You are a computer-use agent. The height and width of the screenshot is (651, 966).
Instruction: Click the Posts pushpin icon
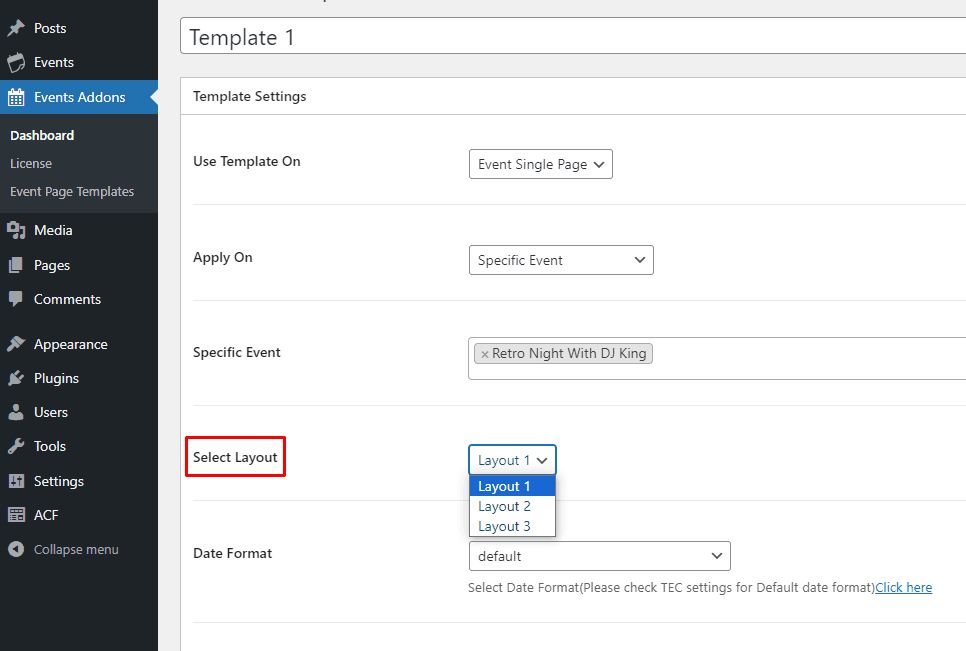16,28
